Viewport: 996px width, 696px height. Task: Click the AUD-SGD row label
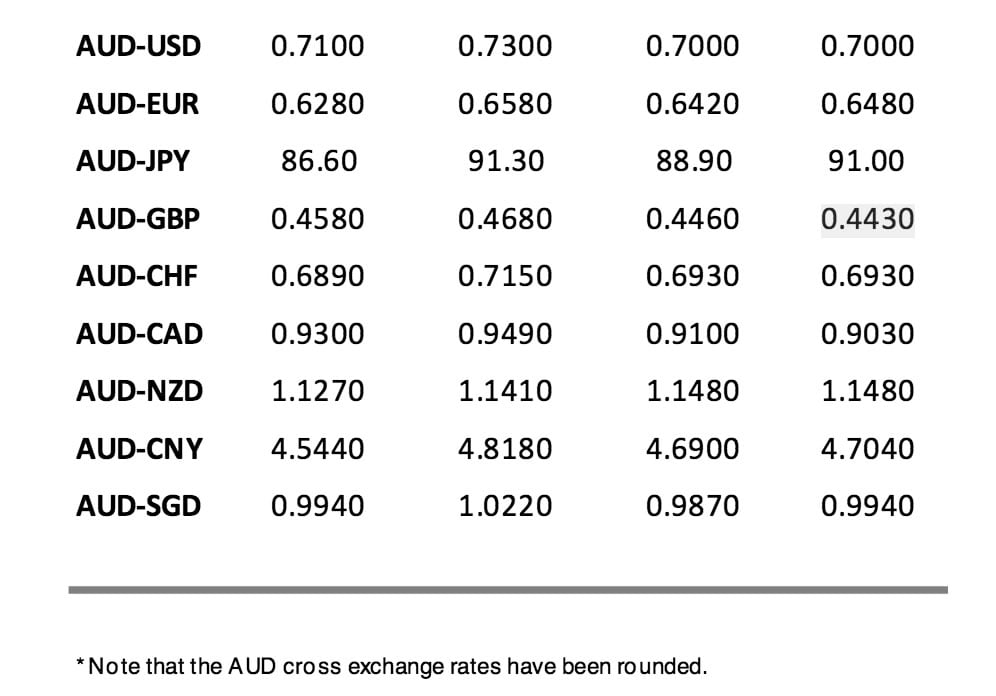[138, 506]
